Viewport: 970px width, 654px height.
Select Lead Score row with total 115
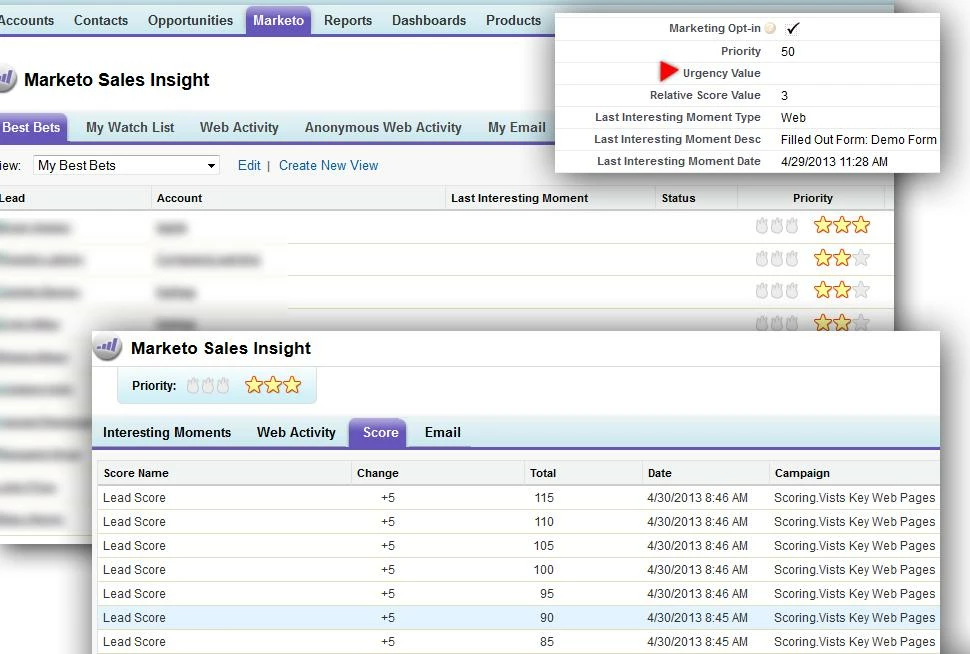coord(518,497)
